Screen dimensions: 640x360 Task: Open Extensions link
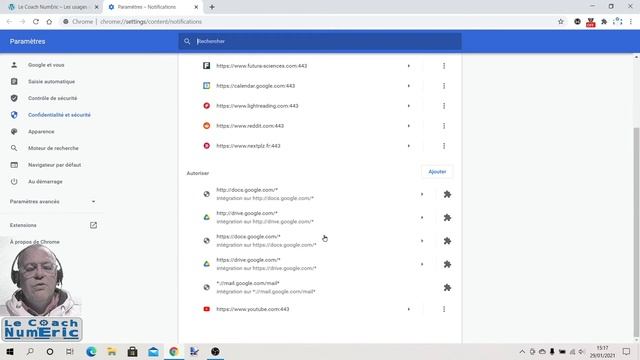click(23, 225)
